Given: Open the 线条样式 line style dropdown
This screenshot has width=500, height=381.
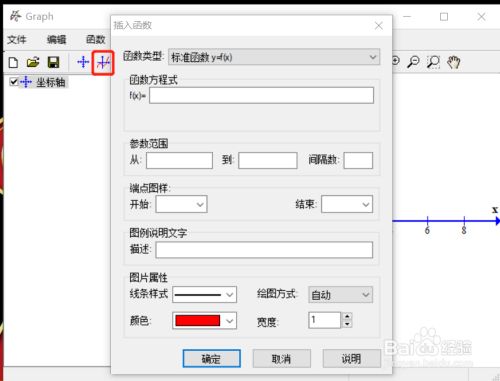Looking at the screenshot, I should 204,295.
